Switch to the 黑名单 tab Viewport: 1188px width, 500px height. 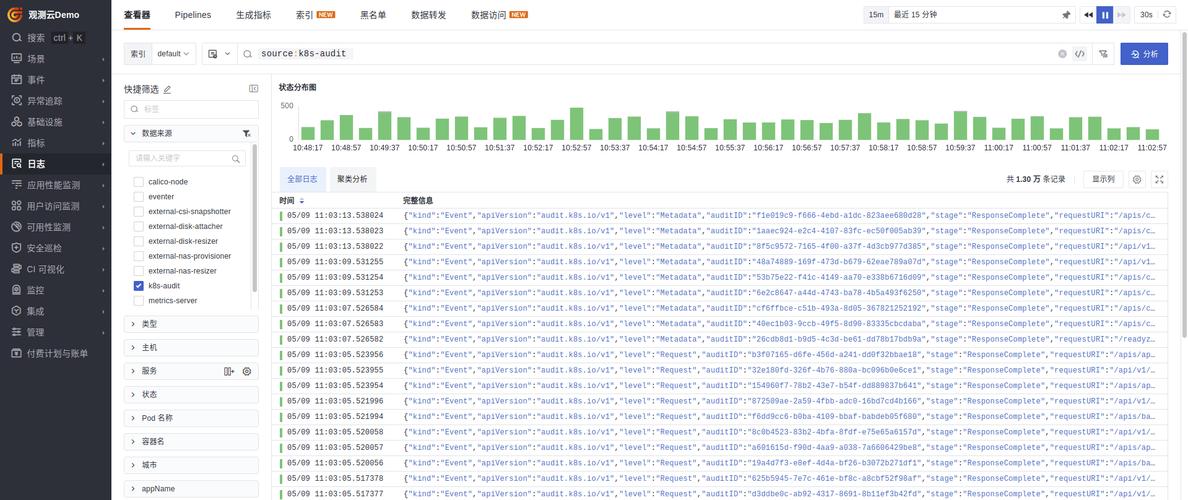click(373, 14)
